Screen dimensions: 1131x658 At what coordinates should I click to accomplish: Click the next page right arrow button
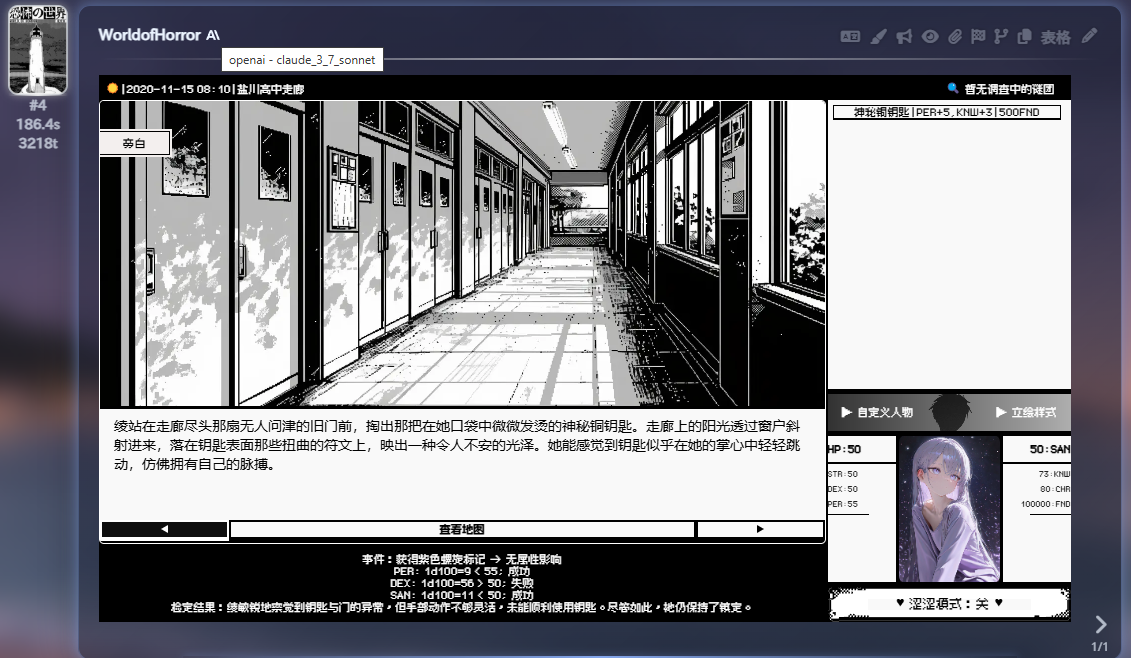760,529
